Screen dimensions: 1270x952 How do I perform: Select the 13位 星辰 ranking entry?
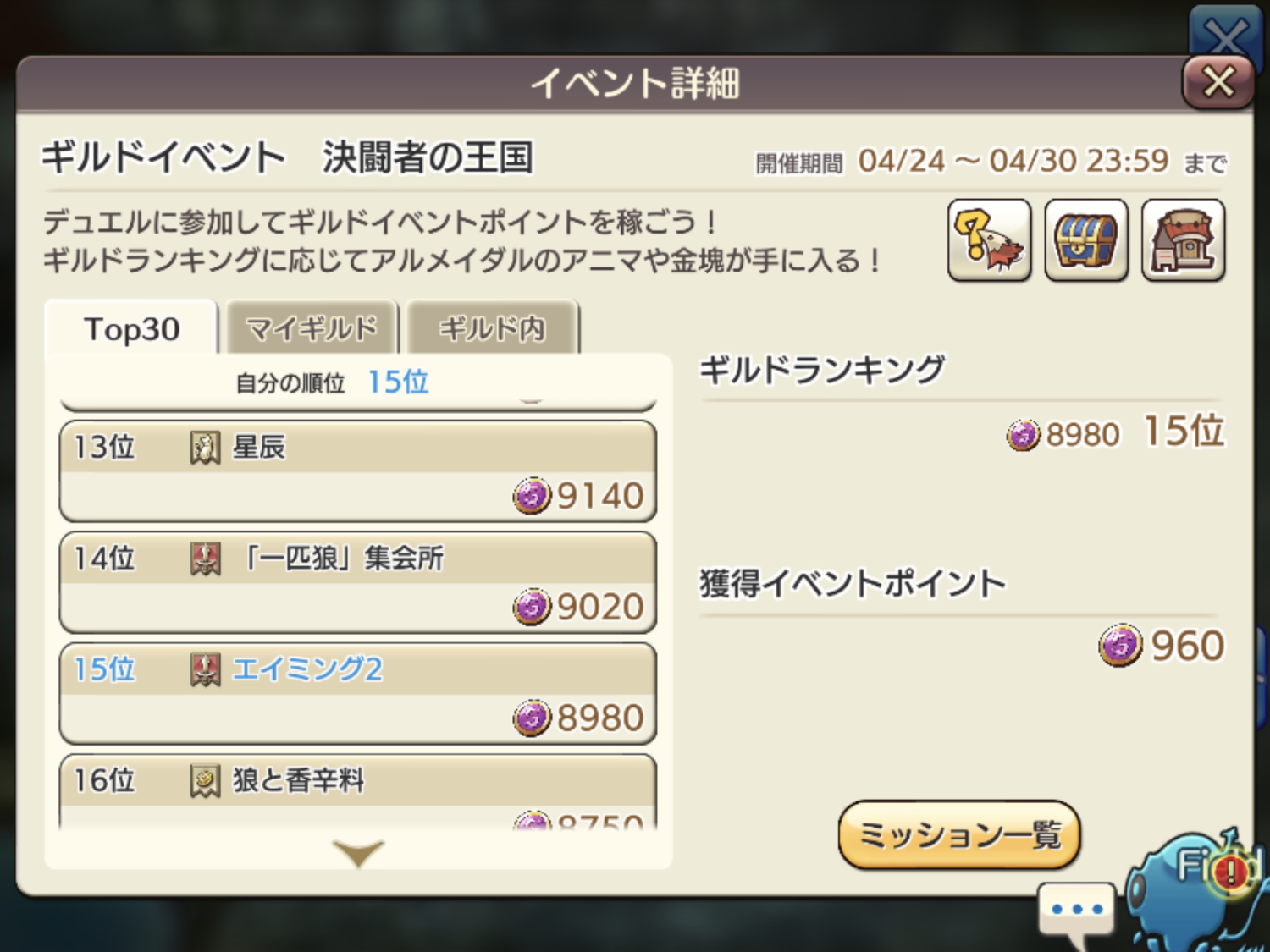tap(357, 471)
